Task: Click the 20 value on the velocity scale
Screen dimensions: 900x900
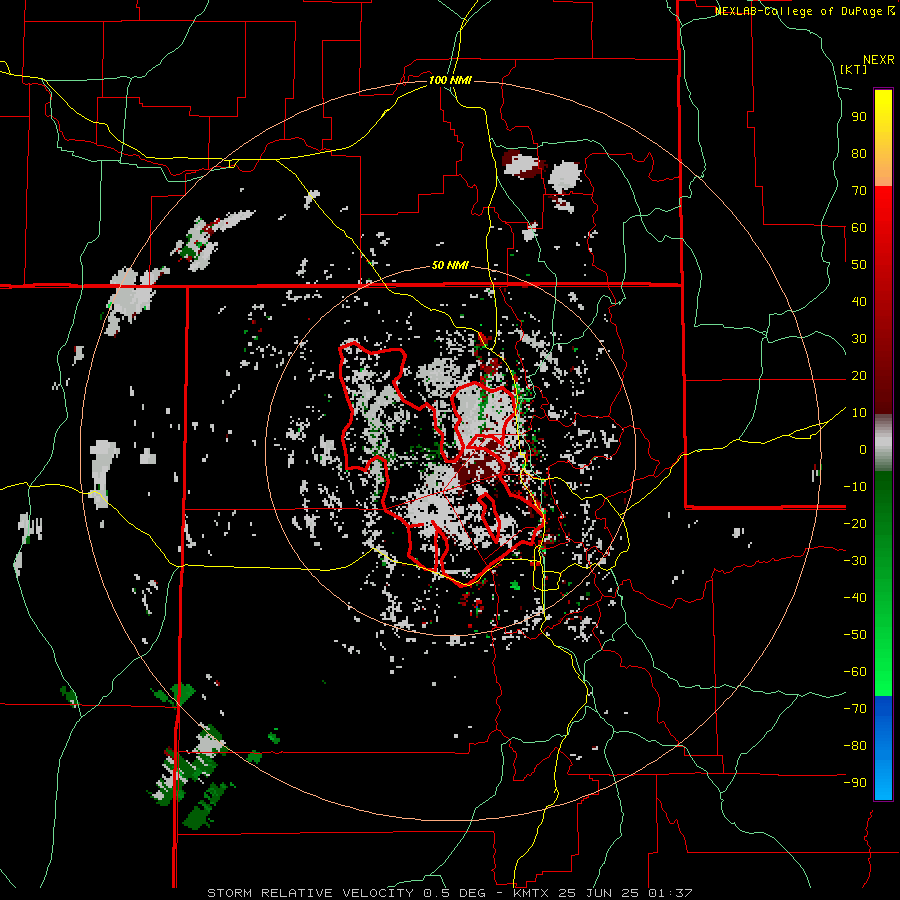Action: pyautogui.click(x=859, y=375)
